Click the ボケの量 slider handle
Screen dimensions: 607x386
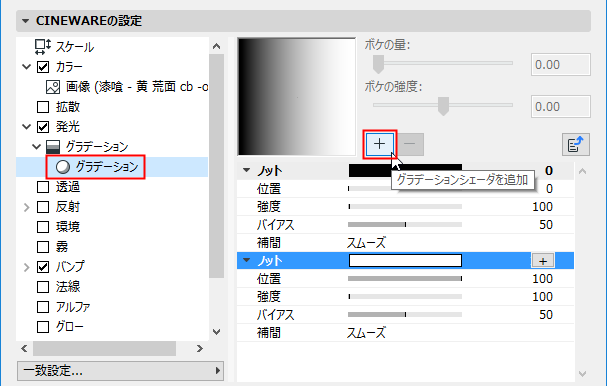(378, 63)
